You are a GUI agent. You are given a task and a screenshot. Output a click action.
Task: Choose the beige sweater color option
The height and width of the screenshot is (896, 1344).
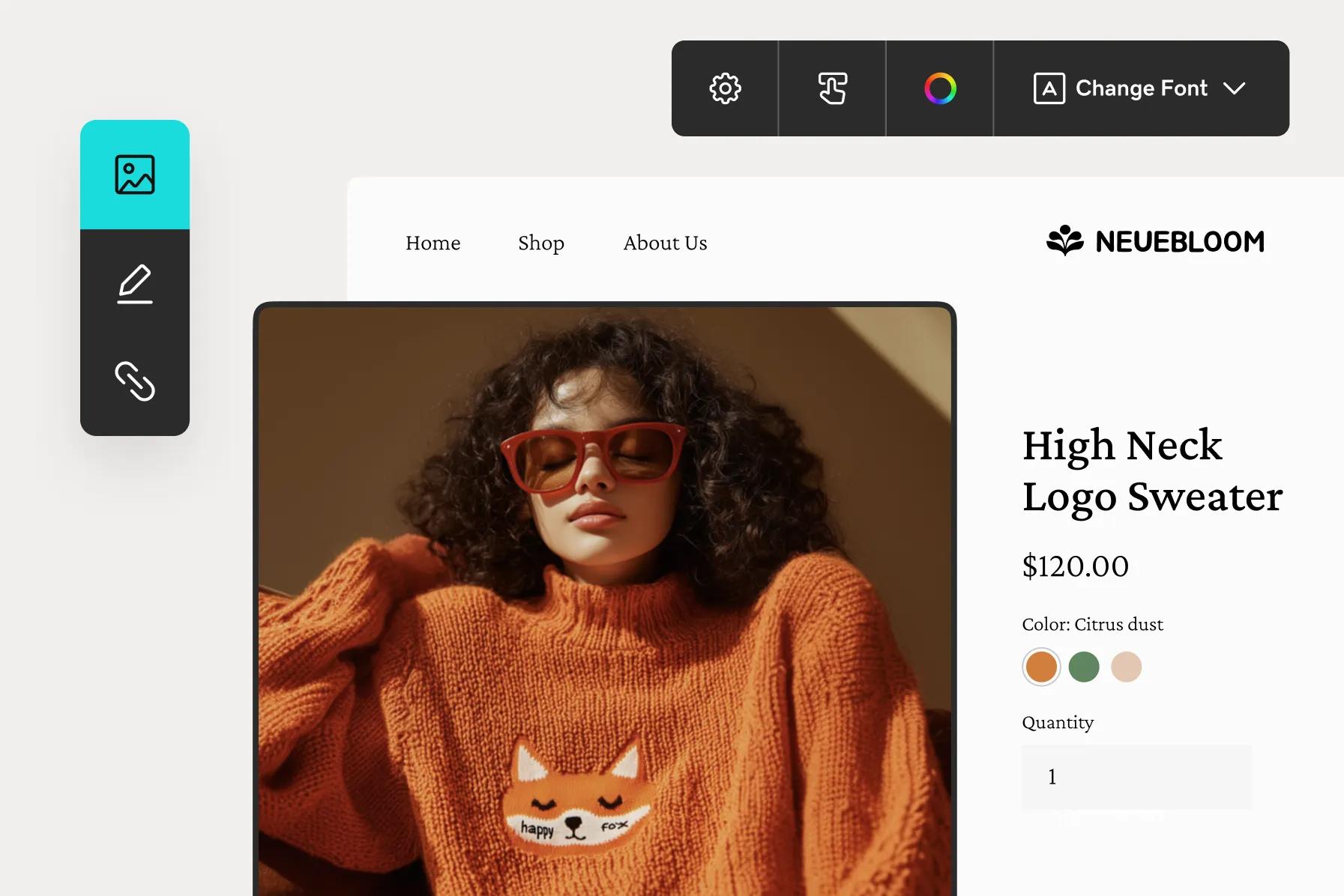(x=1127, y=666)
